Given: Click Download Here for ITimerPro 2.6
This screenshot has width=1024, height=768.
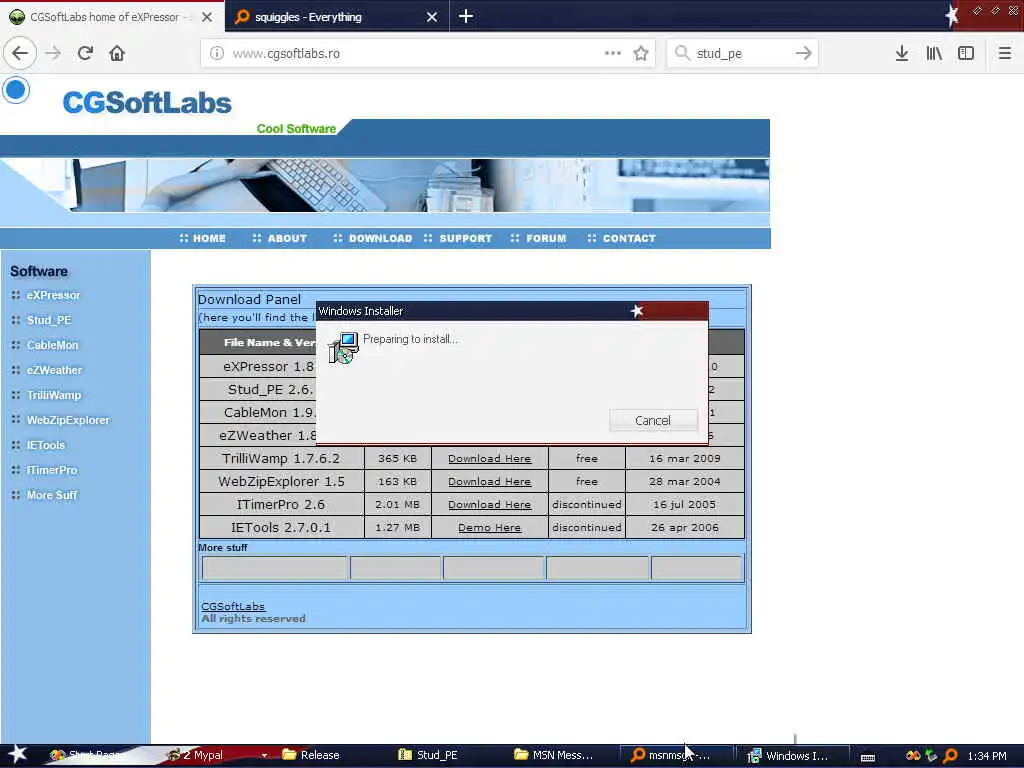Looking at the screenshot, I should point(489,504).
